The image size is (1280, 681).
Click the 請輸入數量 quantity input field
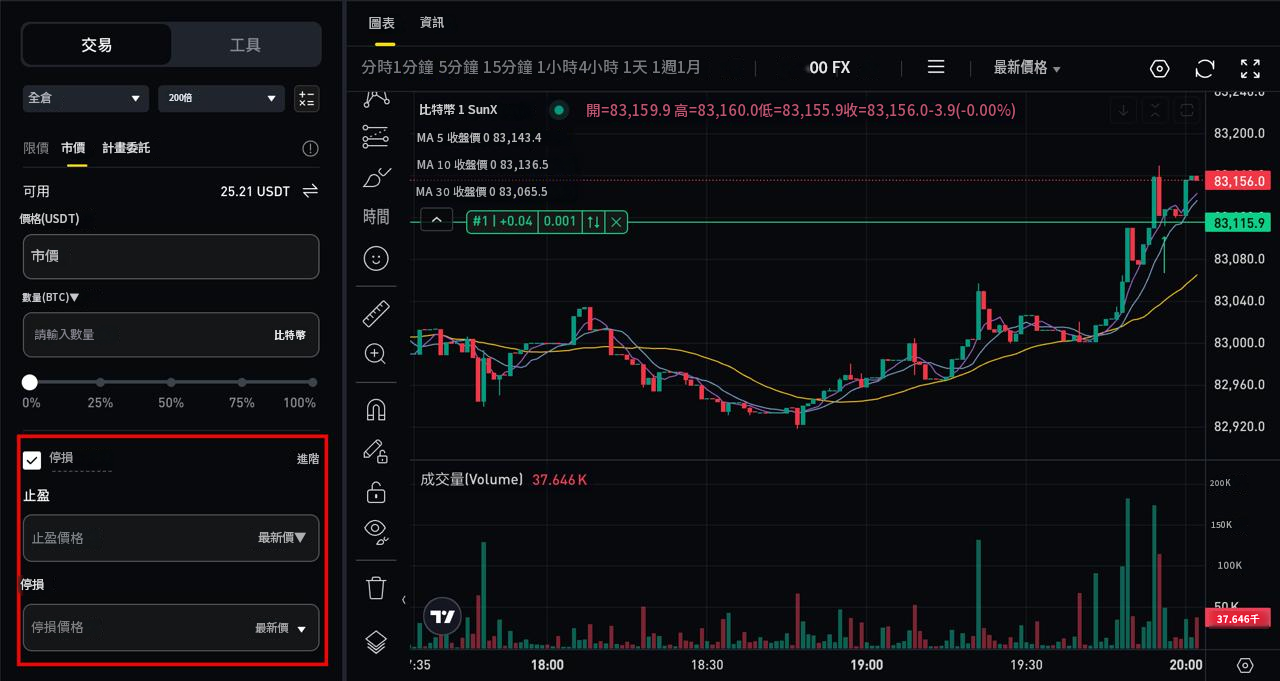[x=171, y=335]
